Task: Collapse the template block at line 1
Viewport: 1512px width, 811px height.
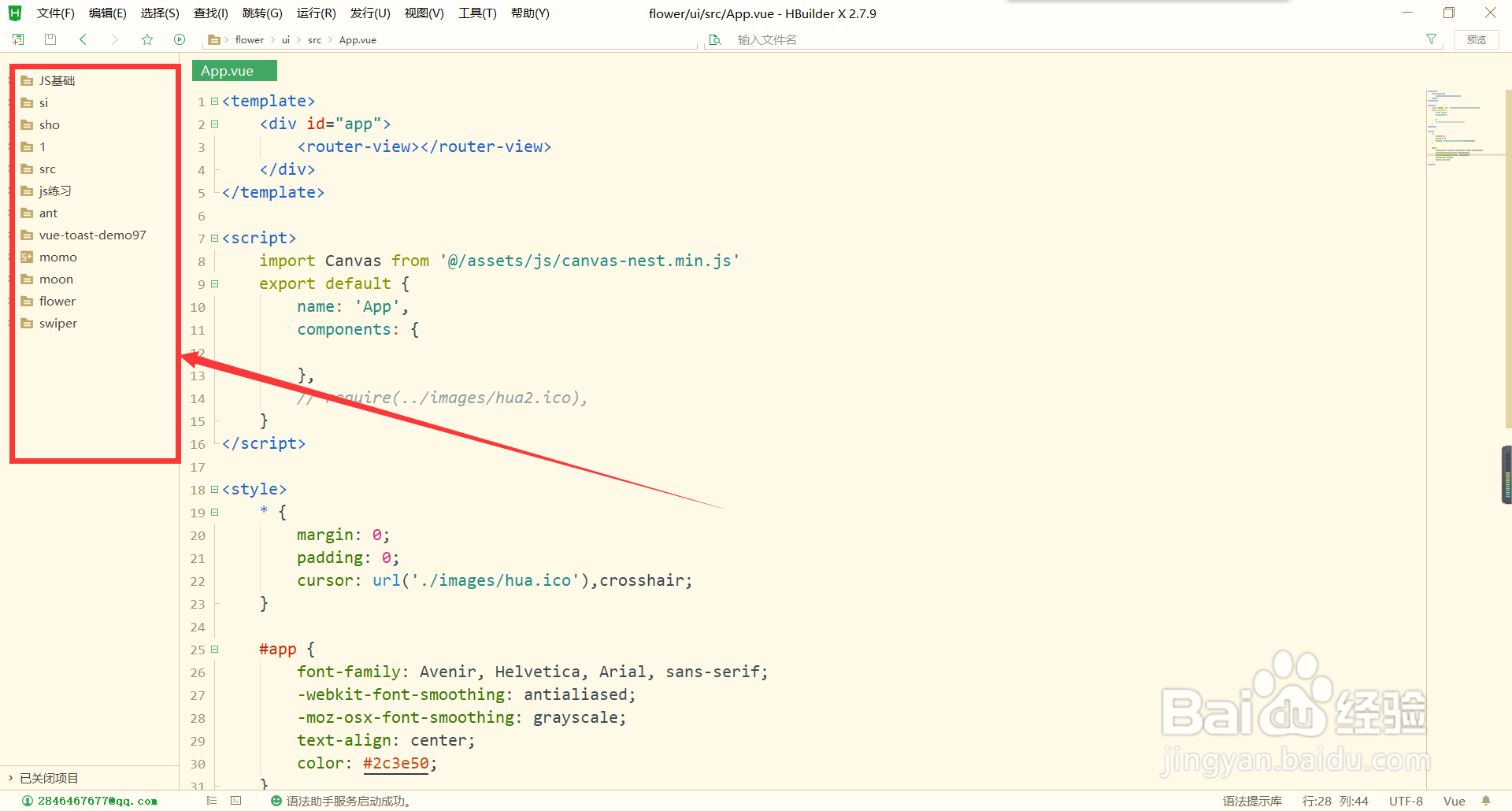Action: (x=214, y=102)
